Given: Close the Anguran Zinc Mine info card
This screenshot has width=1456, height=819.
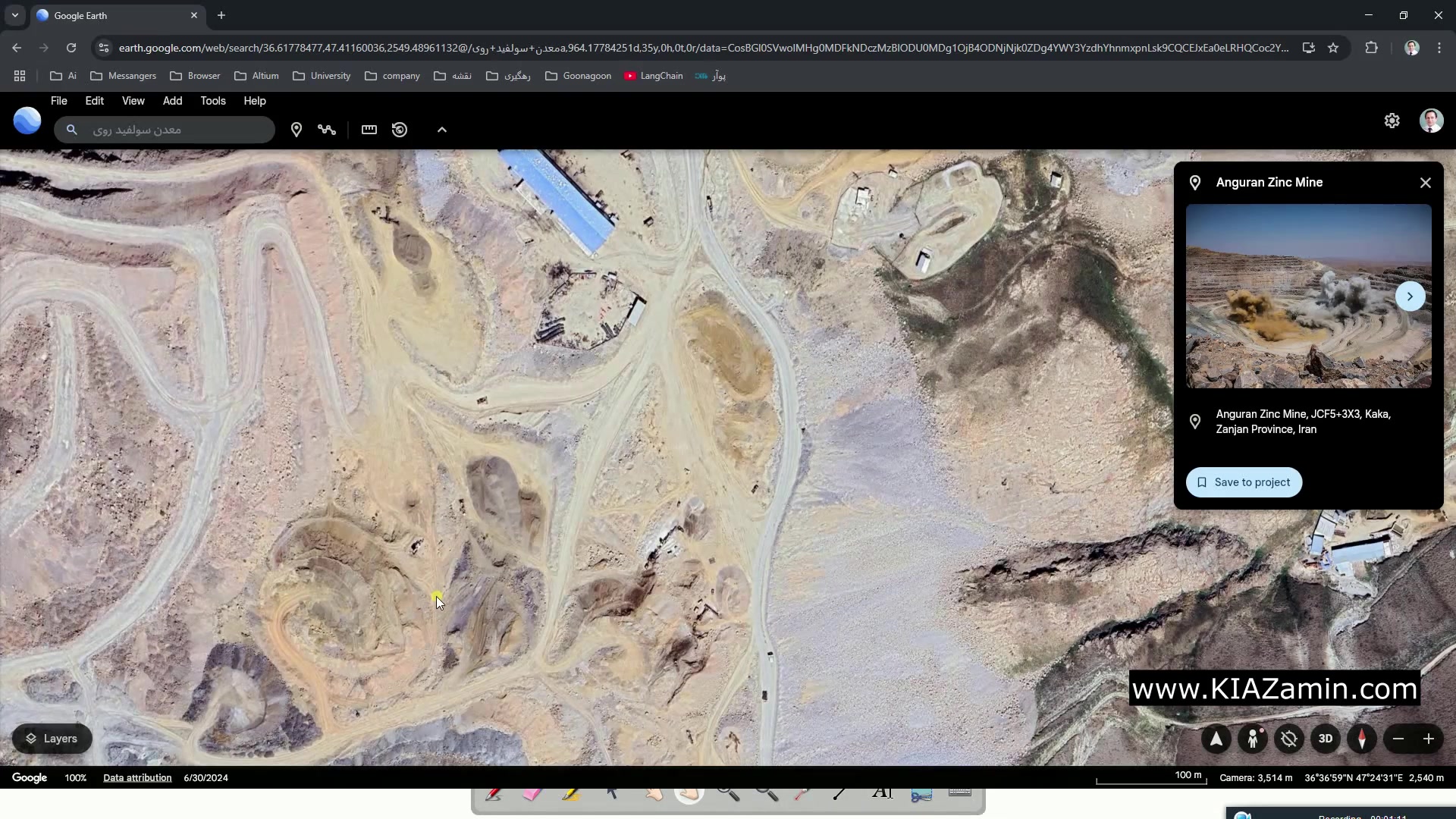Looking at the screenshot, I should 1426,183.
